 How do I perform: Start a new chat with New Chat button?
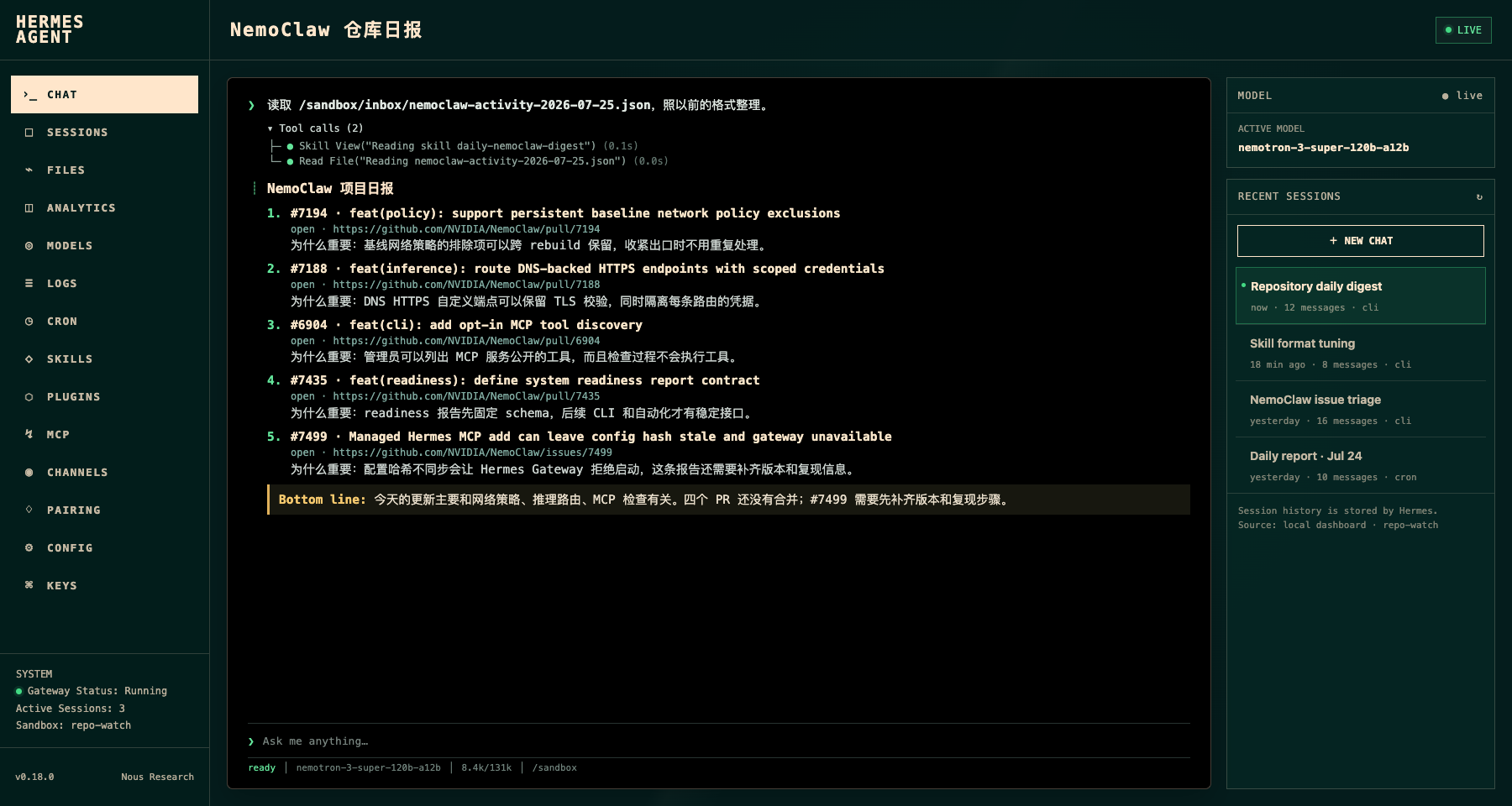pyautogui.click(x=1360, y=241)
